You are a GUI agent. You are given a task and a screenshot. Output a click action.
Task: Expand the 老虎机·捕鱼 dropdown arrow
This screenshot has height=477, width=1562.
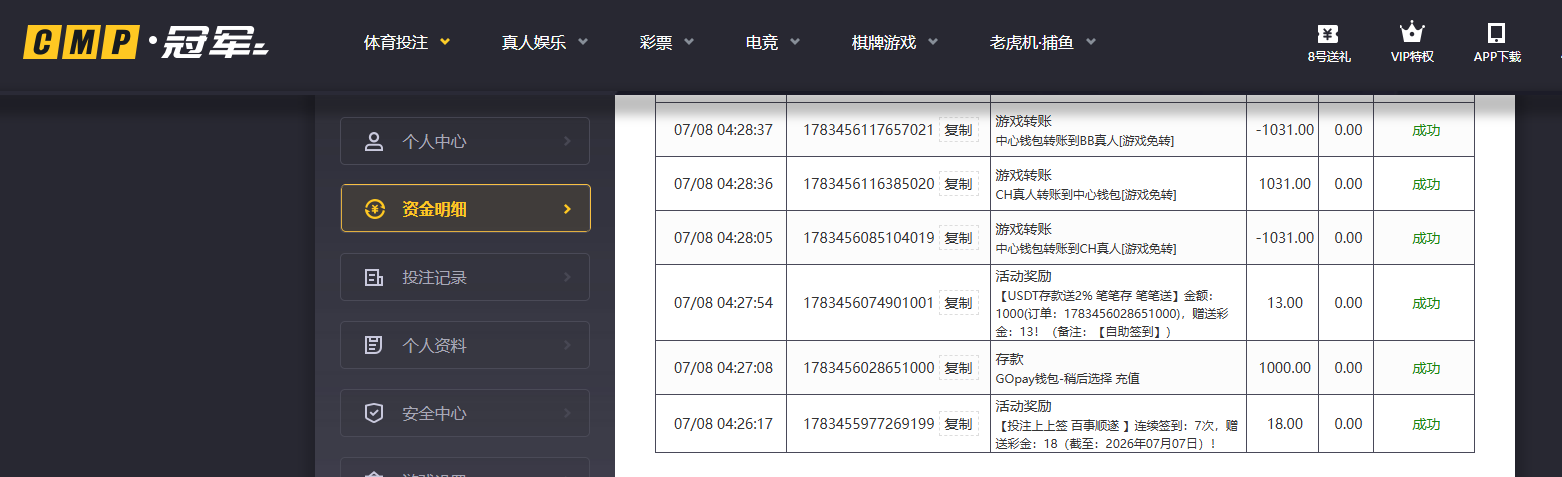click(1091, 42)
